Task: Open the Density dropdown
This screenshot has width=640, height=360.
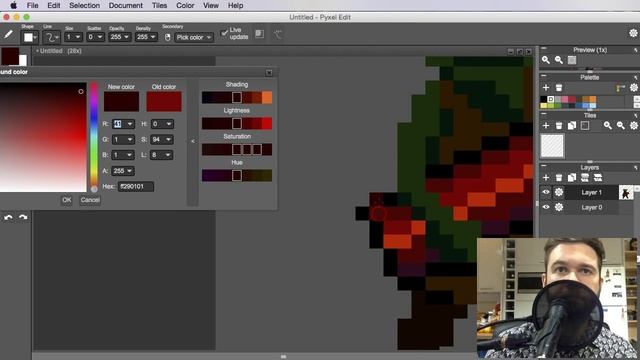Action: coord(146,37)
